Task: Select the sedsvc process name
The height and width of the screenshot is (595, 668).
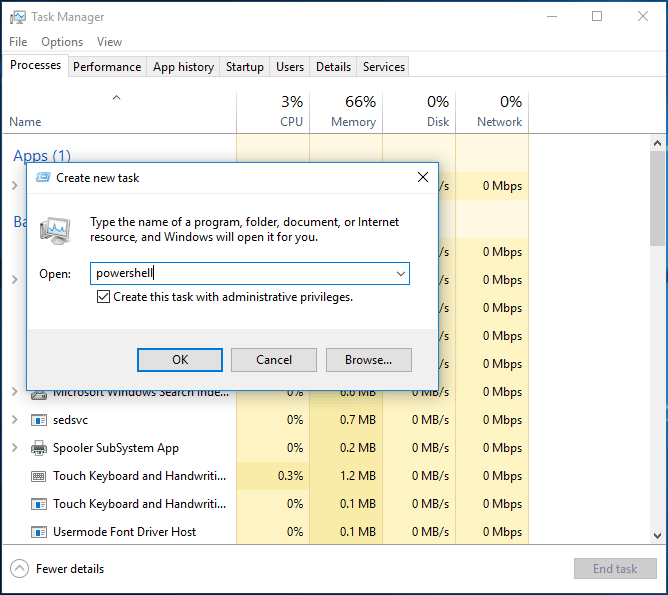Action: coord(70,420)
